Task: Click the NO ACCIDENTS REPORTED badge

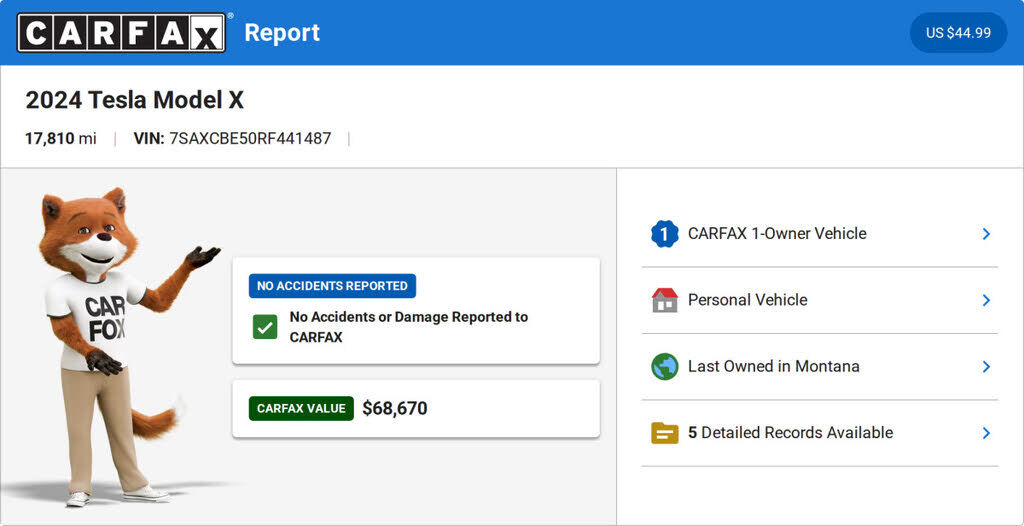Action: 332,286
